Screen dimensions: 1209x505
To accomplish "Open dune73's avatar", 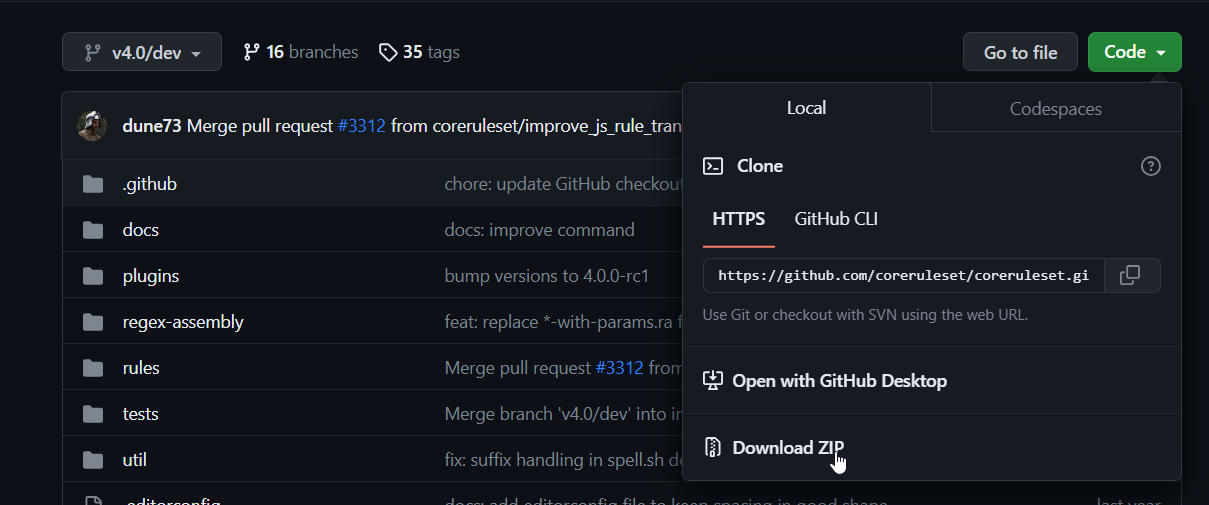I will click(92, 126).
